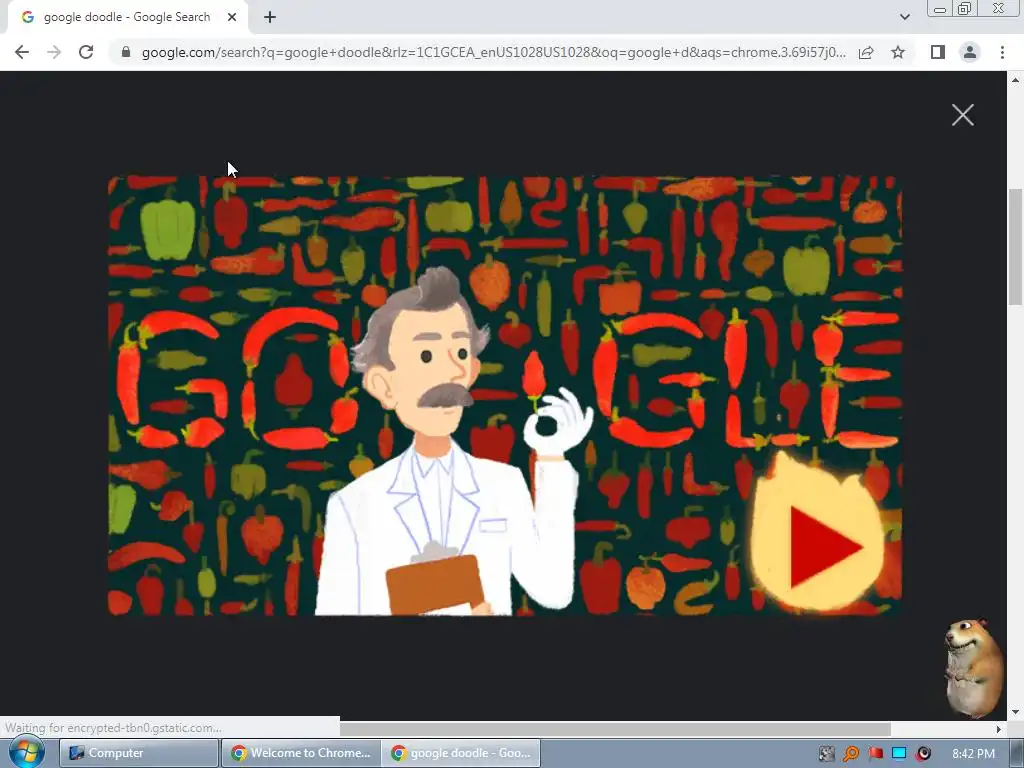The width and height of the screenshot is (1024, 768).
Task: Click the scroll down arrow
Action: 1015,712
